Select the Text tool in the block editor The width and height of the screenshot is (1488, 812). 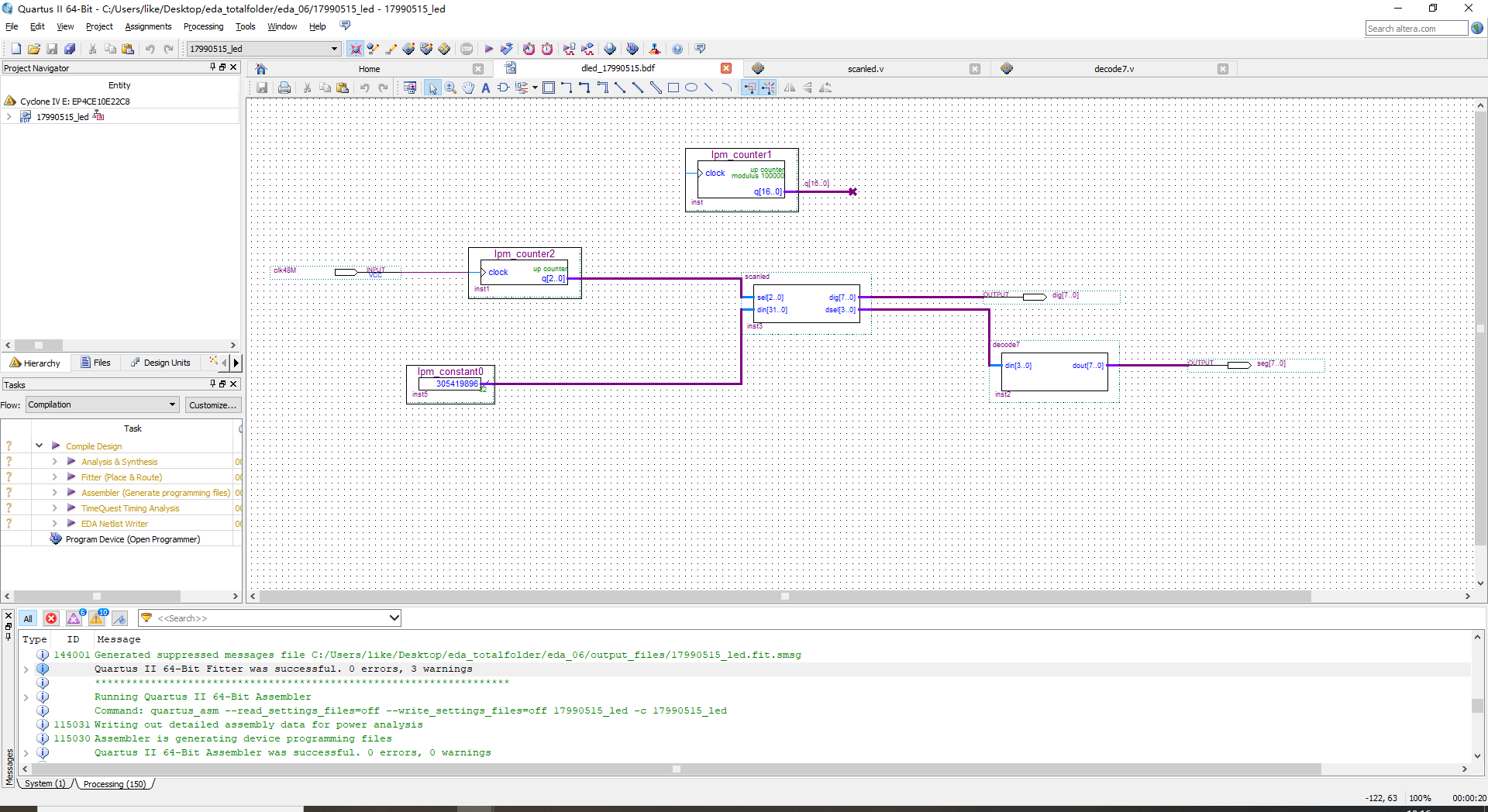(x=485, y=88)
